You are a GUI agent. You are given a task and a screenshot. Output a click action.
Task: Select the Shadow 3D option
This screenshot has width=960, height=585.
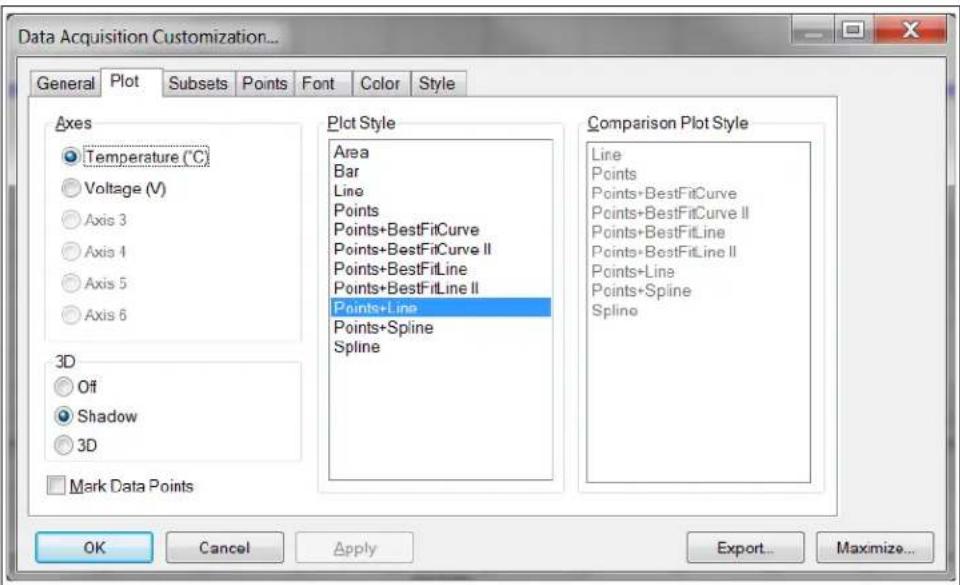(x=64, y=416)
